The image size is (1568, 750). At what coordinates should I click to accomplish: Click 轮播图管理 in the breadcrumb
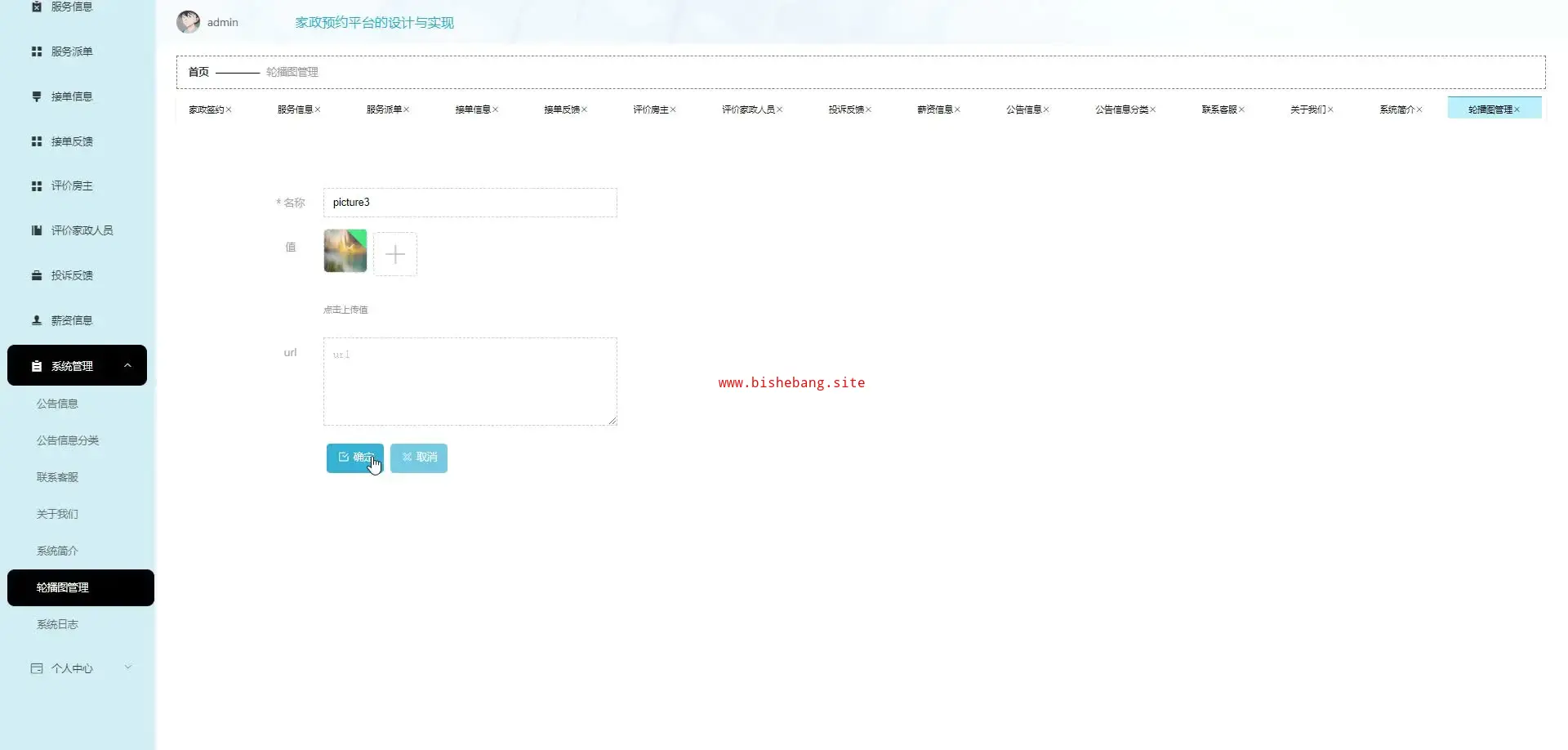tap(292, 72)
